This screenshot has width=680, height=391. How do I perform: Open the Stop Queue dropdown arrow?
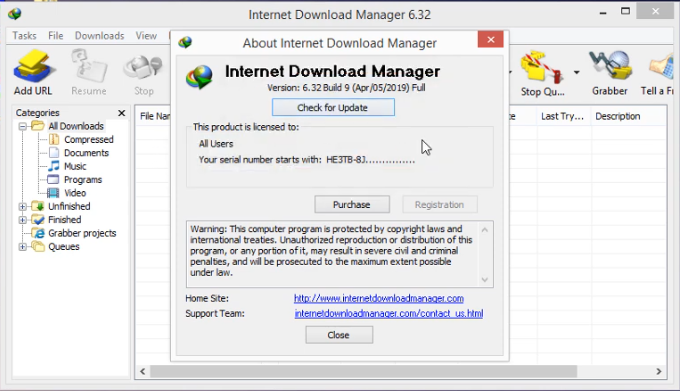tap(576, 72)
